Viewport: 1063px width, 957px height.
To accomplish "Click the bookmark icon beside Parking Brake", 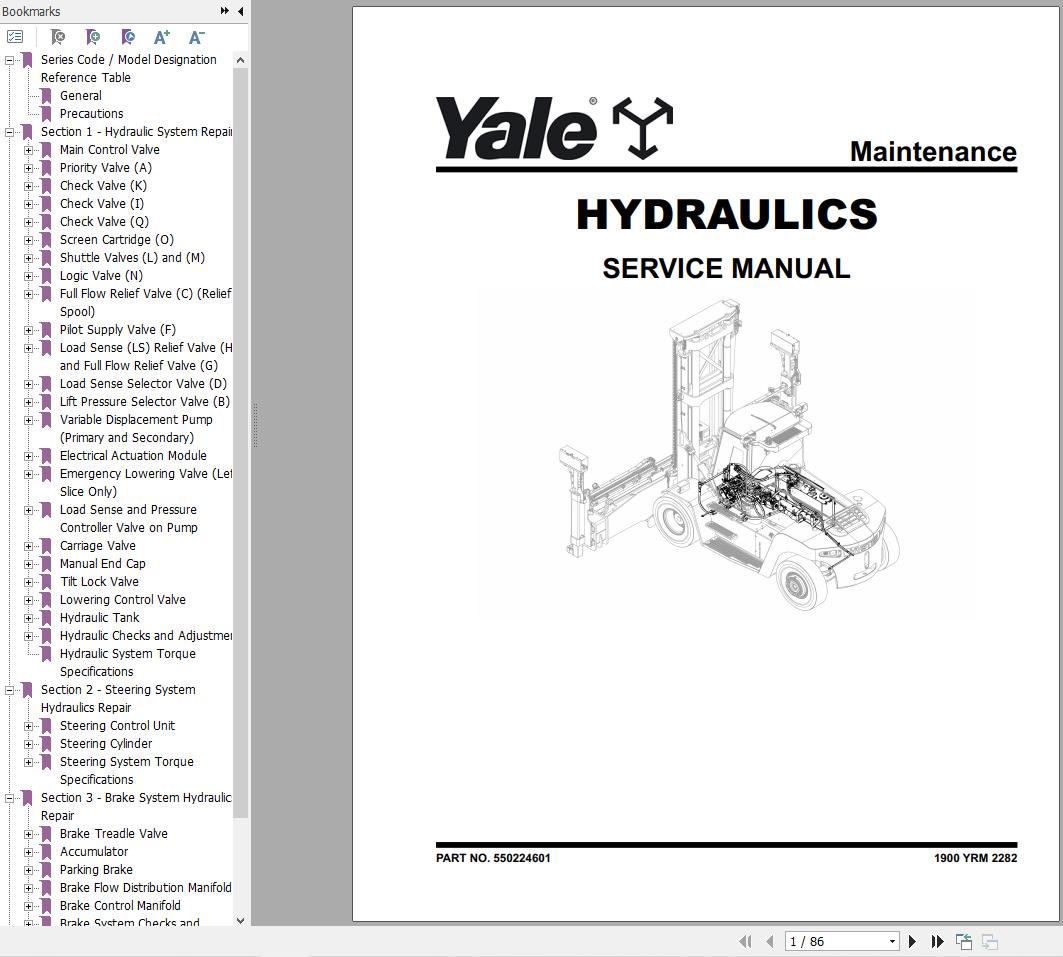I will (46, 870).
